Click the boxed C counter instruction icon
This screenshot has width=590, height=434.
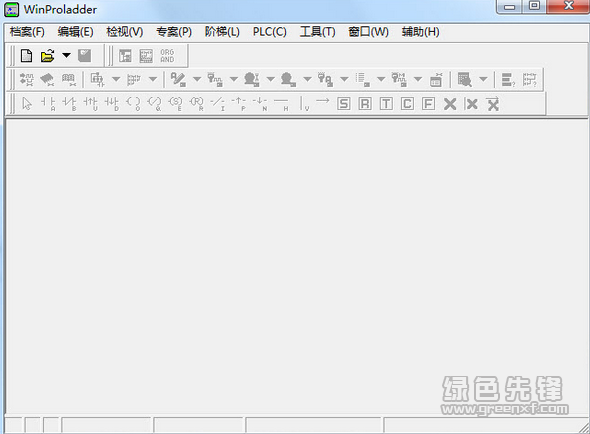coord(407,104)
